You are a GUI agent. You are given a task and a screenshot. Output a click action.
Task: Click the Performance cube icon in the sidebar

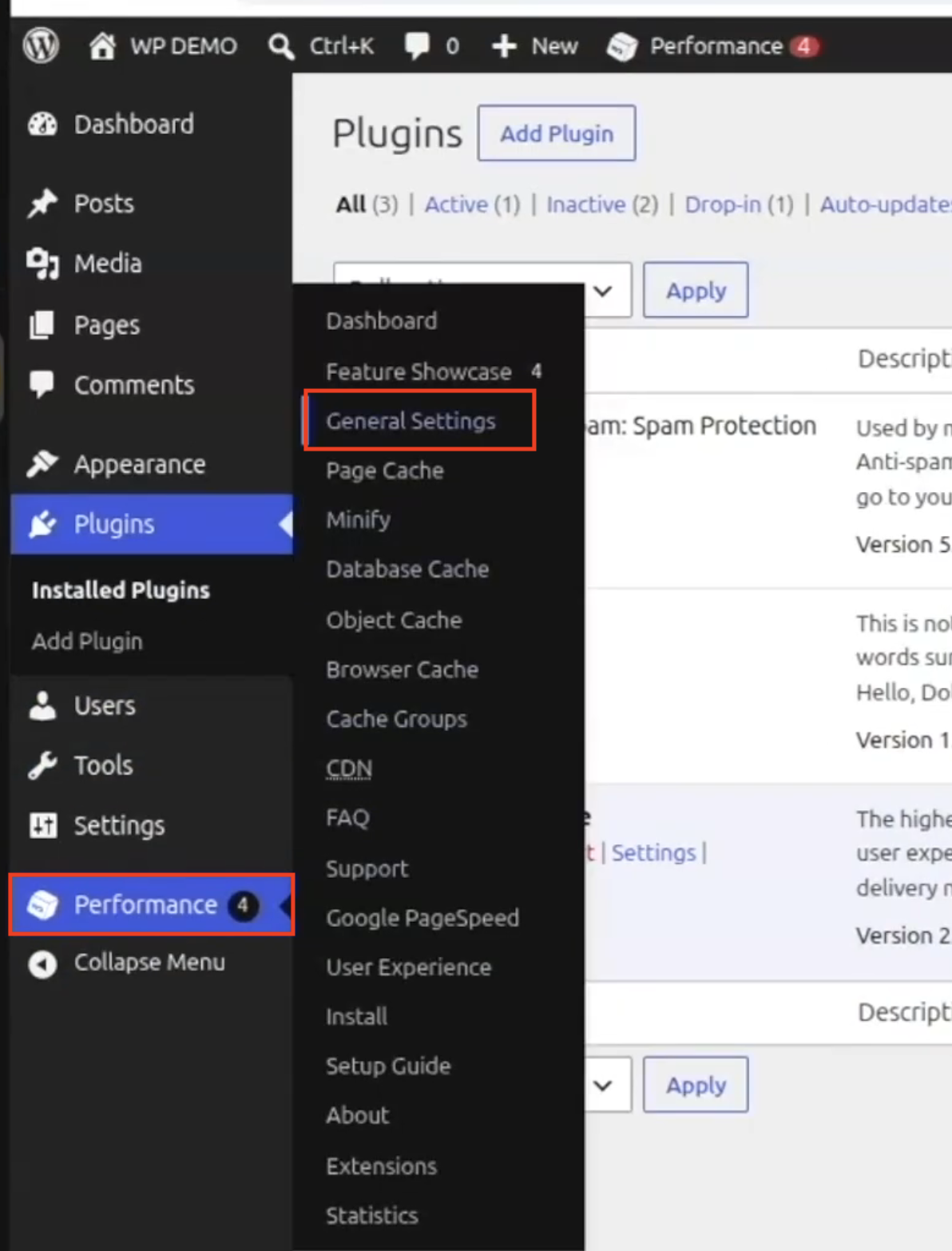tap(42, 905)
